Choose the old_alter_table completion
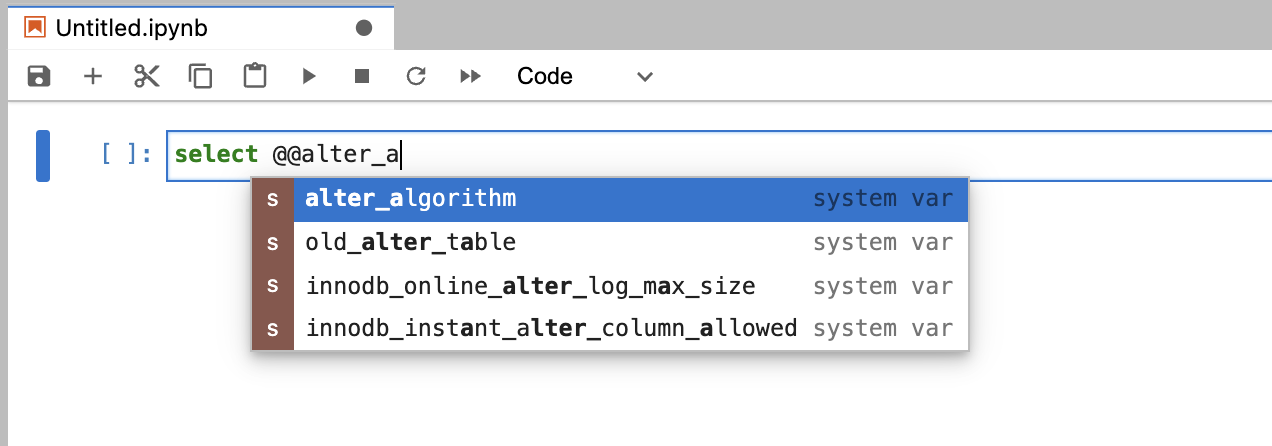The image size is (1272, 446). (x=609, y=242)
